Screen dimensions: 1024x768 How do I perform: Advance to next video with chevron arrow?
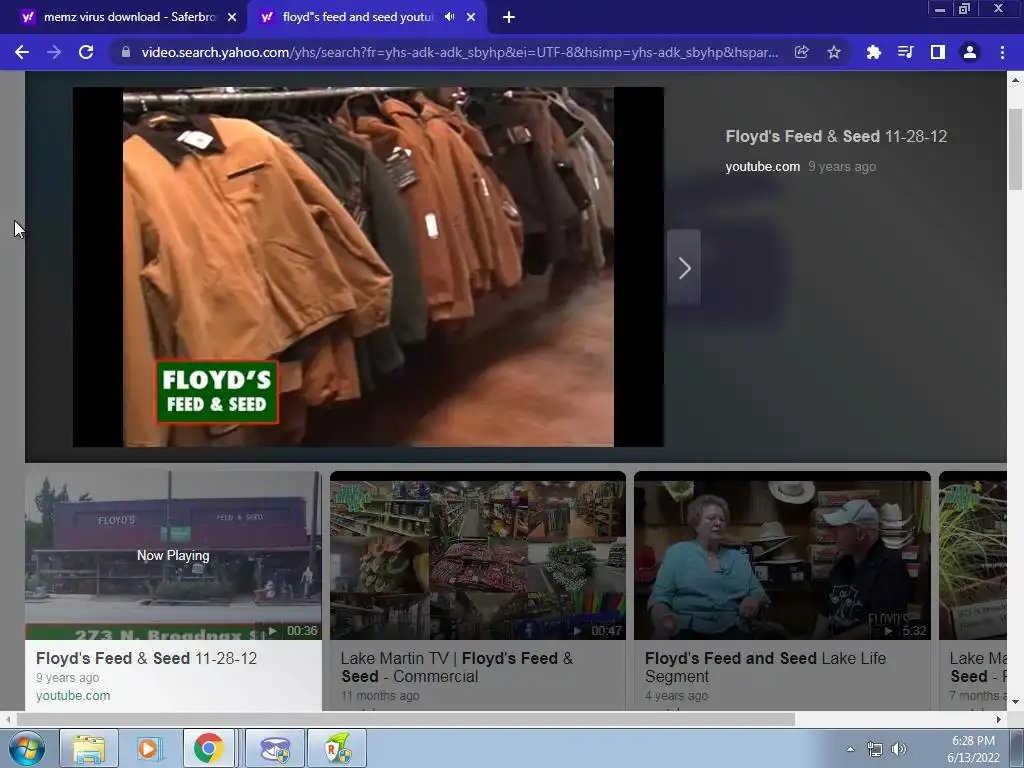pyautogui.click(x=684, y=268)
